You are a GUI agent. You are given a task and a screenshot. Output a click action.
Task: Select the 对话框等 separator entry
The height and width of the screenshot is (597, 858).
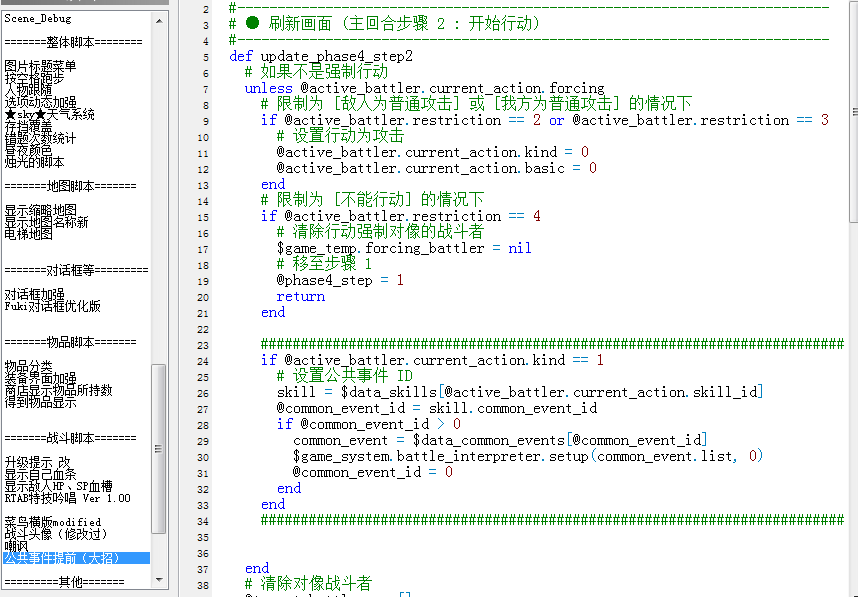click(77, 270)
